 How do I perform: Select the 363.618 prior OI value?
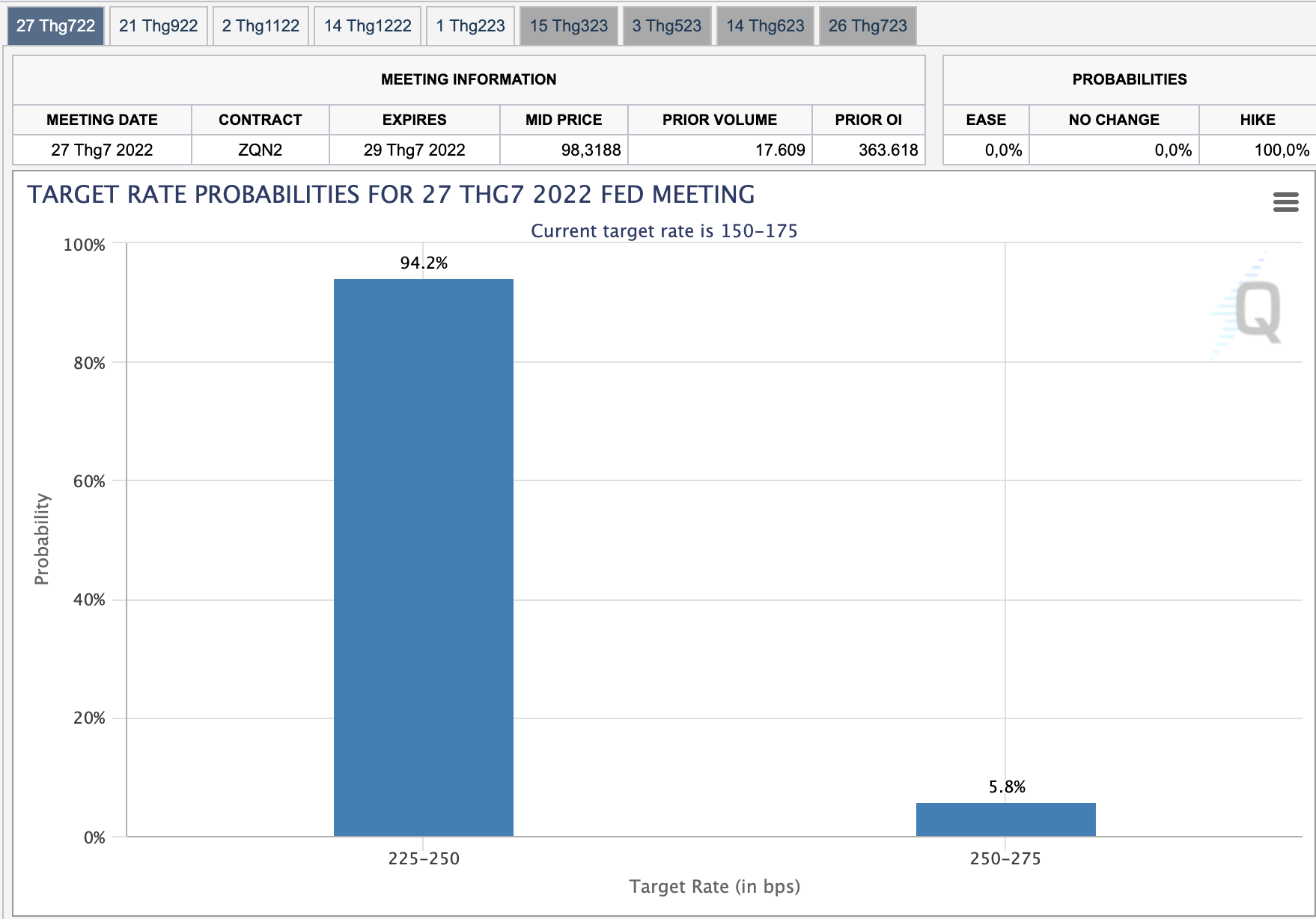(888, 150)
